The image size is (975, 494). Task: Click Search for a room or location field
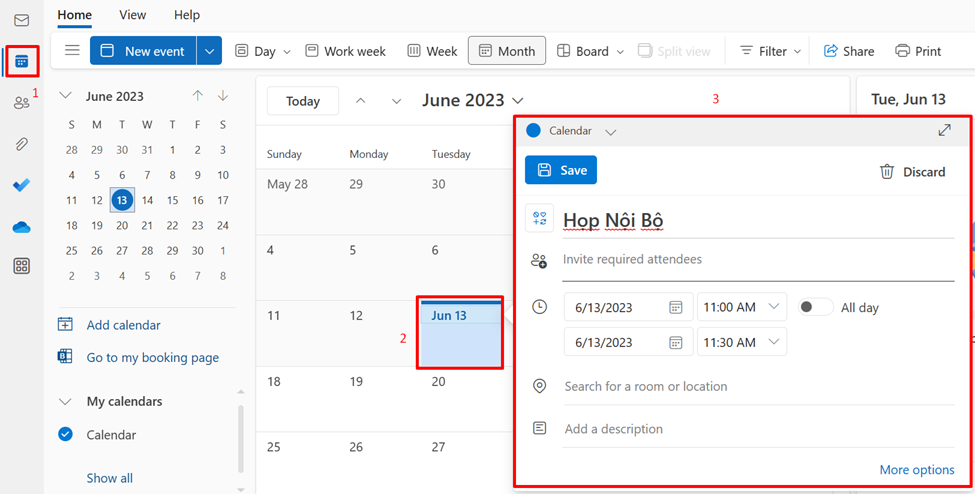click(x=758, y=386)
